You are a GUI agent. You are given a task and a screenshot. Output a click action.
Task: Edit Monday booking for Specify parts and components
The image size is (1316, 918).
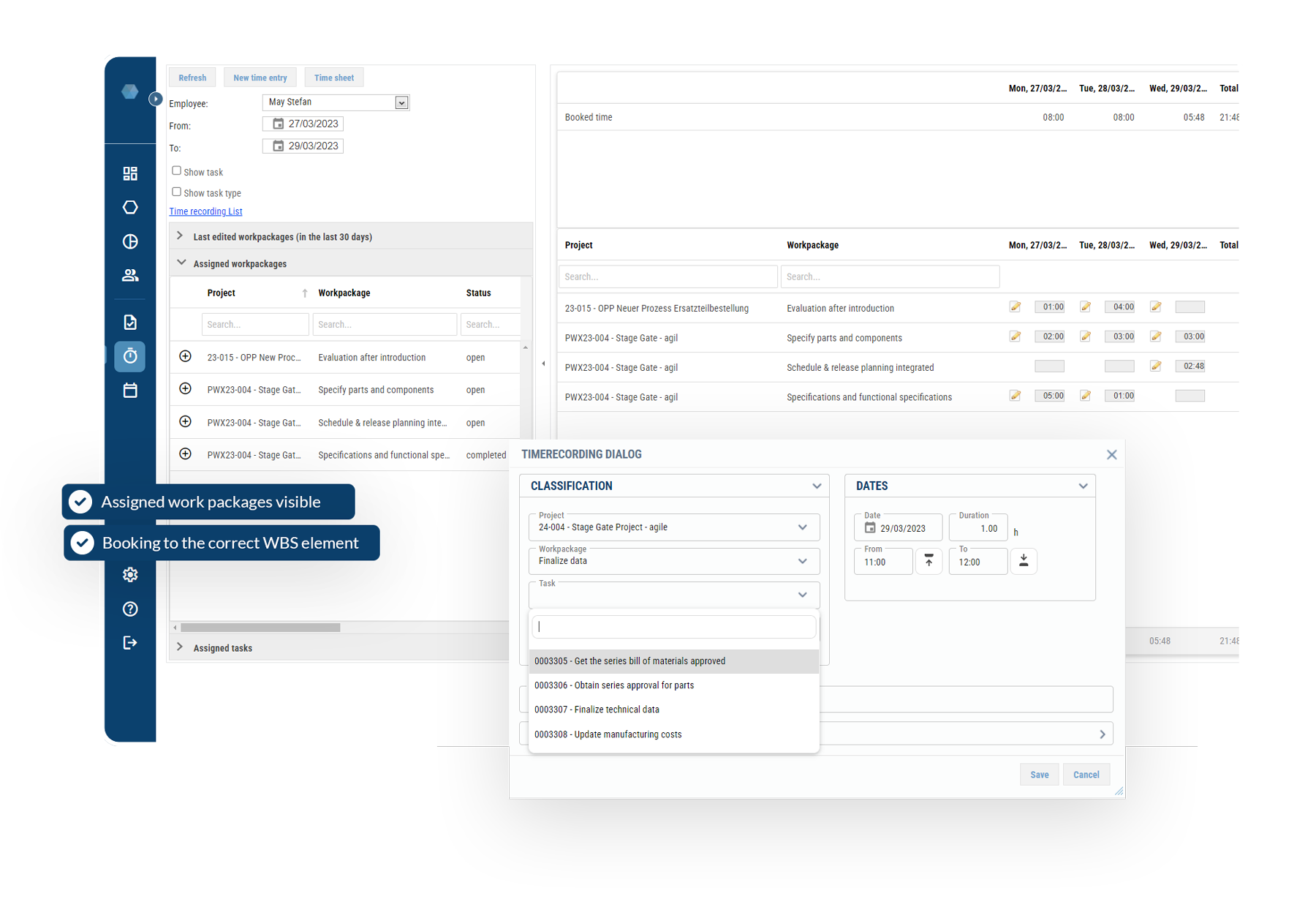pyautogui.click(x=1015, y=336)
